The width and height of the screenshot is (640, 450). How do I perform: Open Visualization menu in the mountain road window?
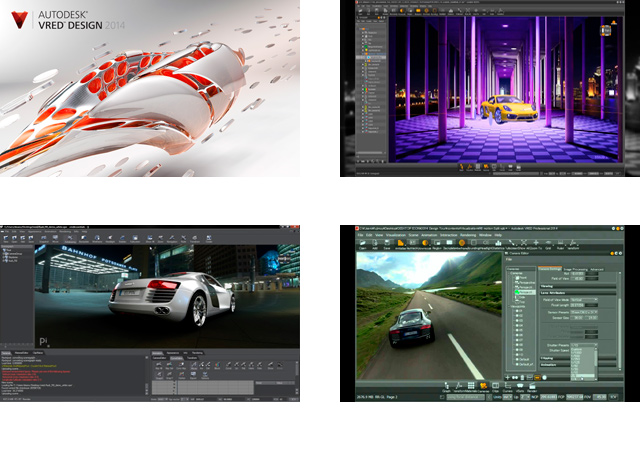click(396, 235)
